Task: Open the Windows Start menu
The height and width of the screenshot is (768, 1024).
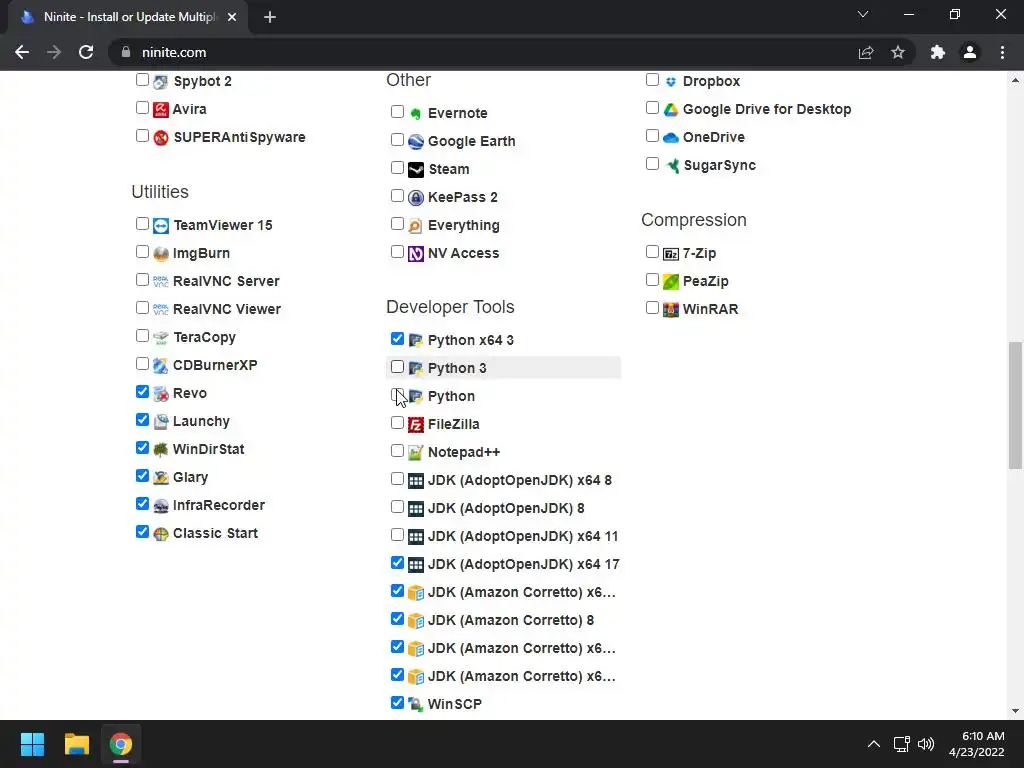Action: (32, 744)
